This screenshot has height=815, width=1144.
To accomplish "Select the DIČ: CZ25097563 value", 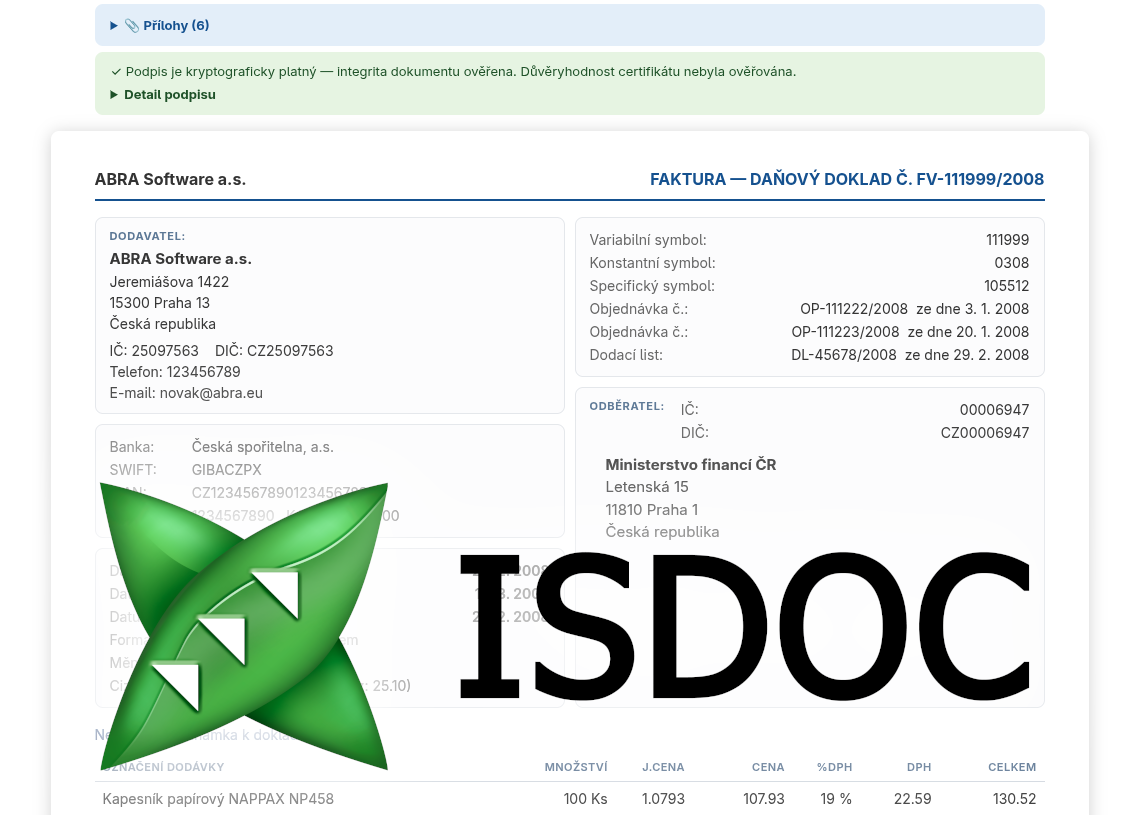I will point(274,351).
